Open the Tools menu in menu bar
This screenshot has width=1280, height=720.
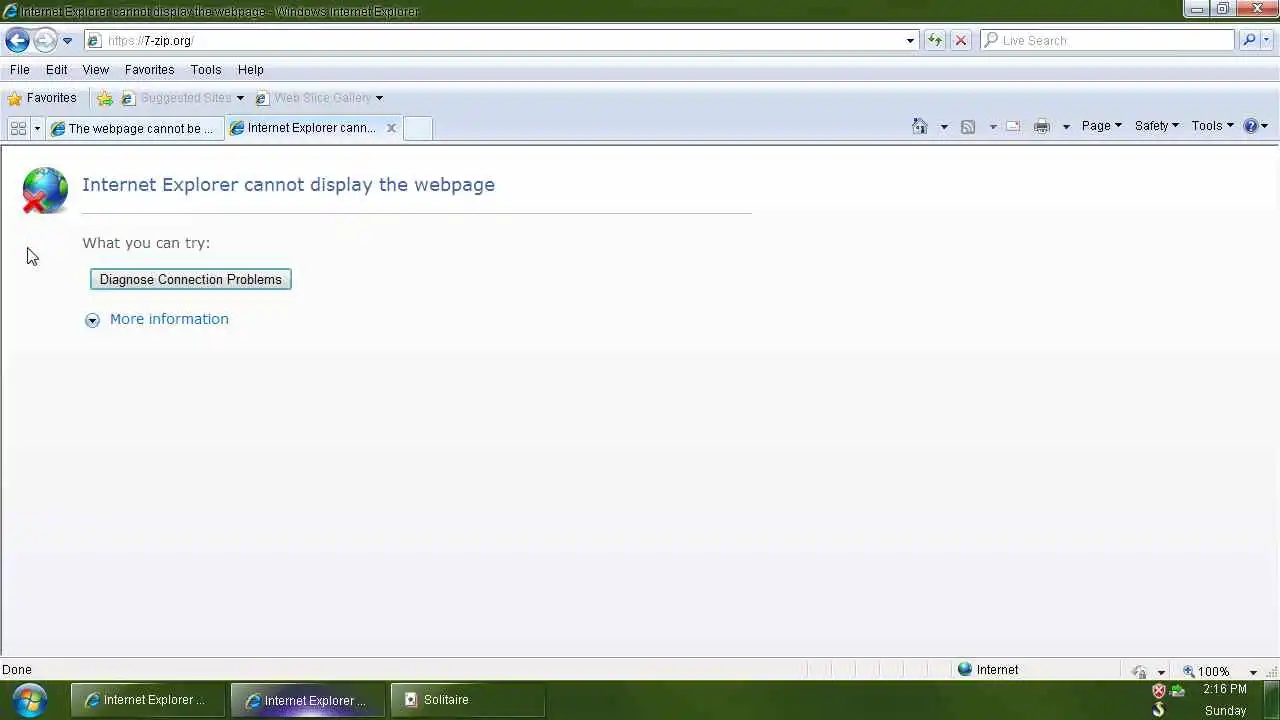click(x=206, y=70)
